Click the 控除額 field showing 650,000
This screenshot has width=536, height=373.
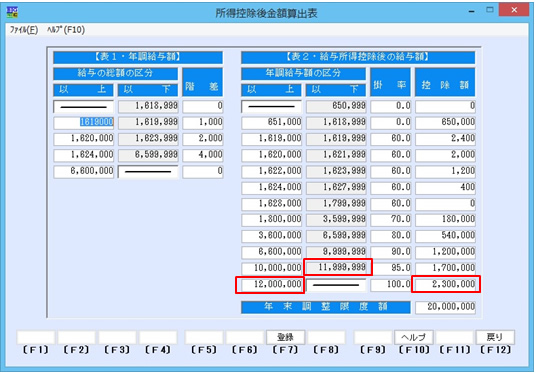click(x=445, y=122)
